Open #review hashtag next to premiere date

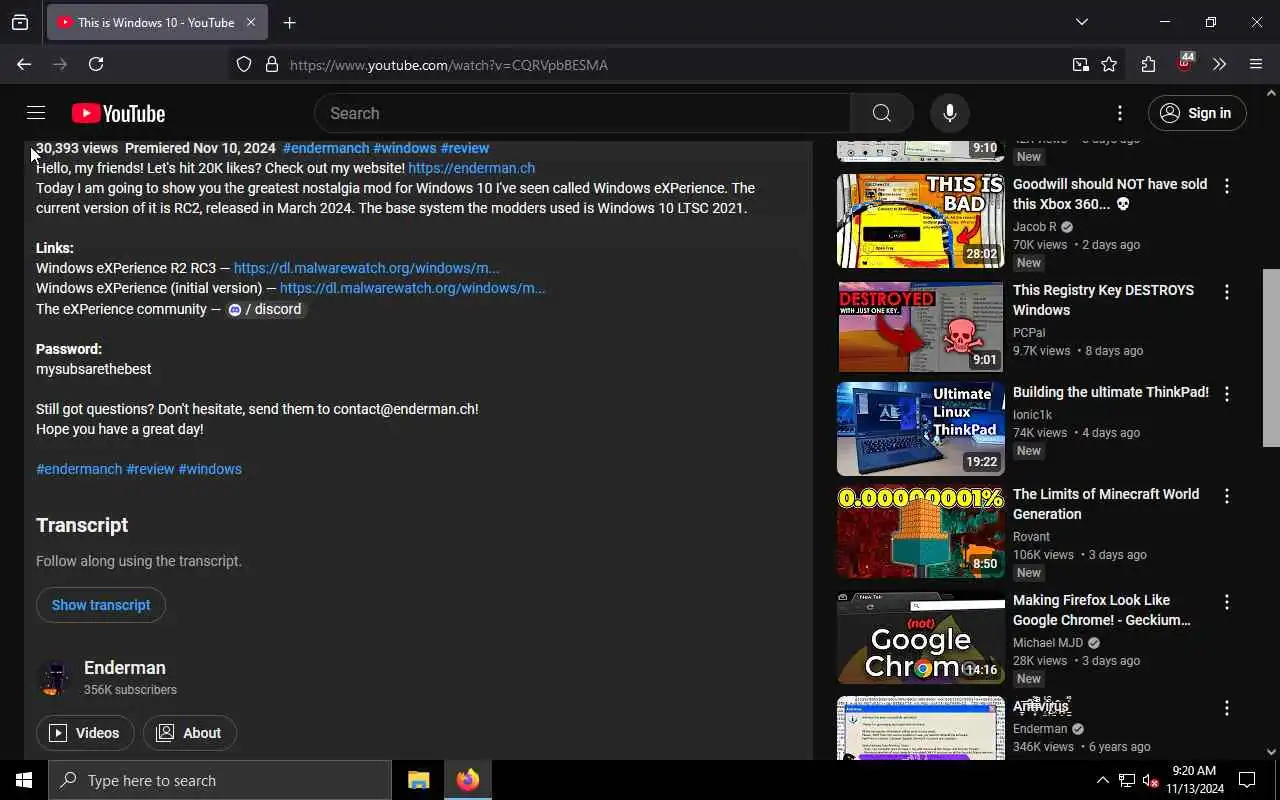(x=465, y=148)
